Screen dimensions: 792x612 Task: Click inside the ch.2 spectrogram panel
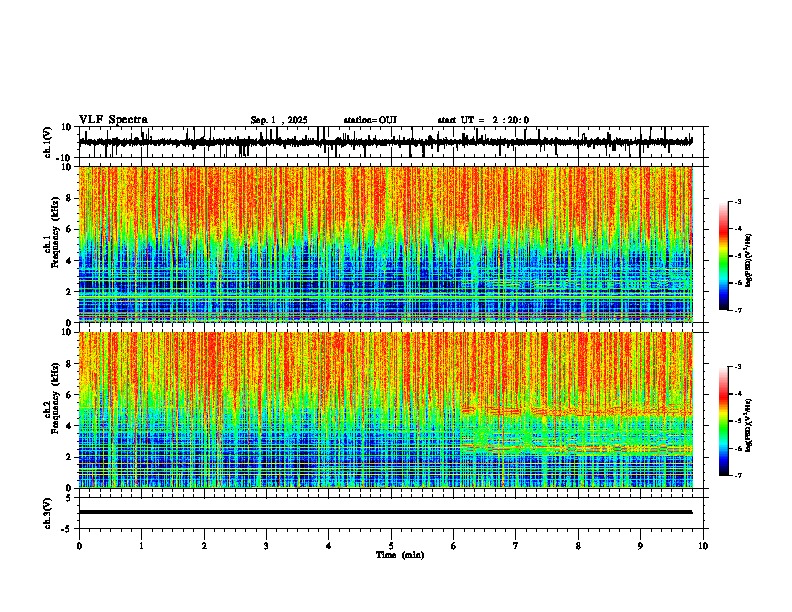(x=386, y=410)
